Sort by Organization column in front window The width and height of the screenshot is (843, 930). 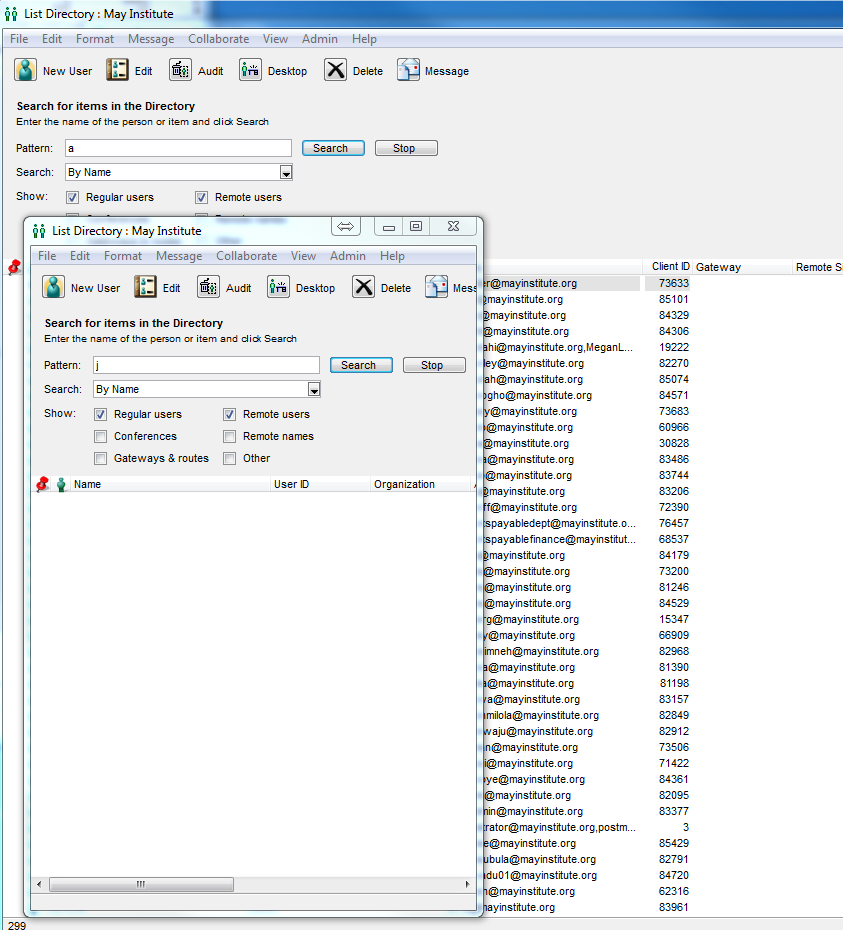pyautogui.click(x=421, y=485)
